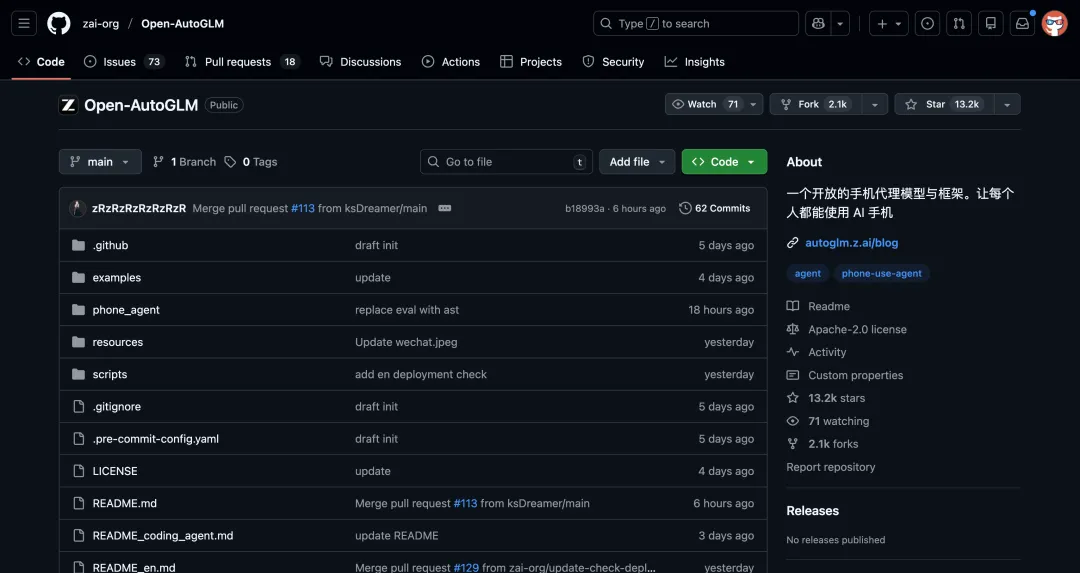The width and height of the screenshot is (1080, 573).
Task: Open the notifications inbox icon
Action: pos(1022,23)
